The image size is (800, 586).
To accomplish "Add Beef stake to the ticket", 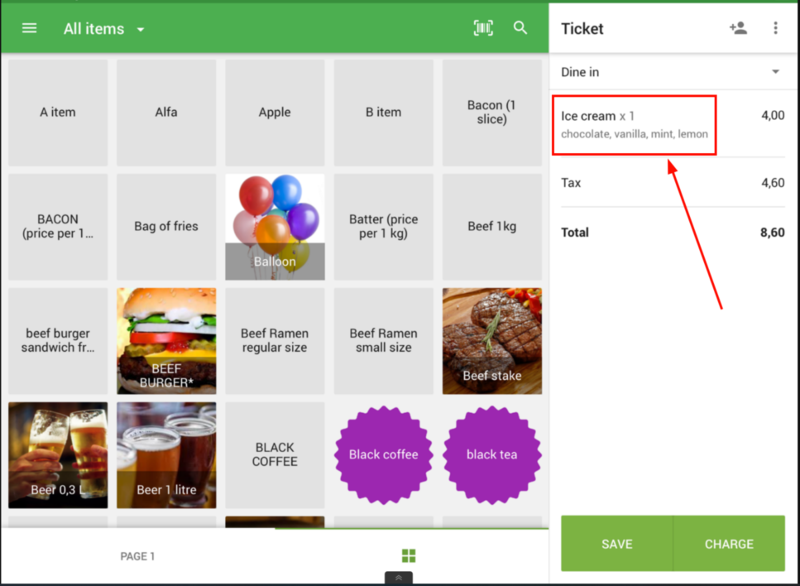I will (491, 341).
